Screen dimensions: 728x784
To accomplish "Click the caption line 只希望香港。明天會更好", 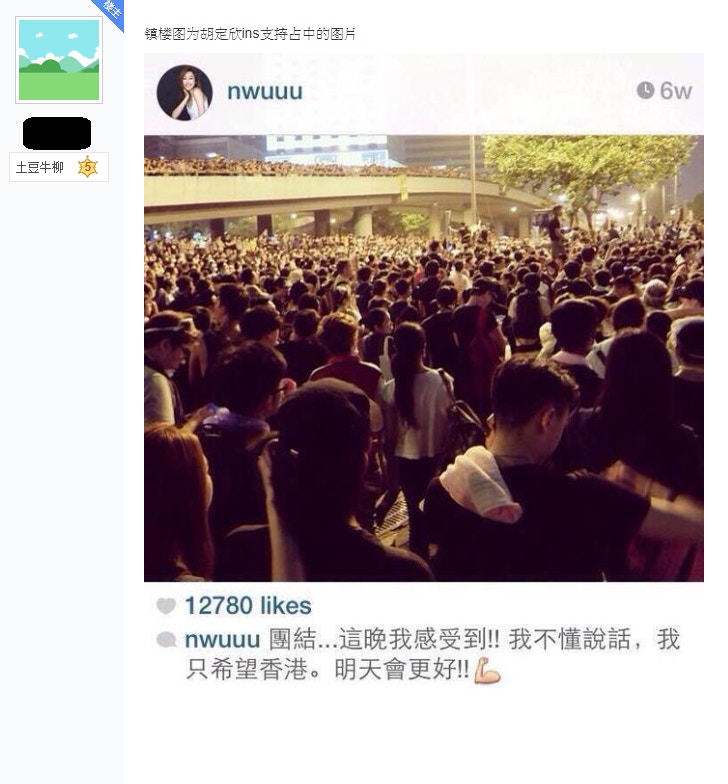I will 328,670.
